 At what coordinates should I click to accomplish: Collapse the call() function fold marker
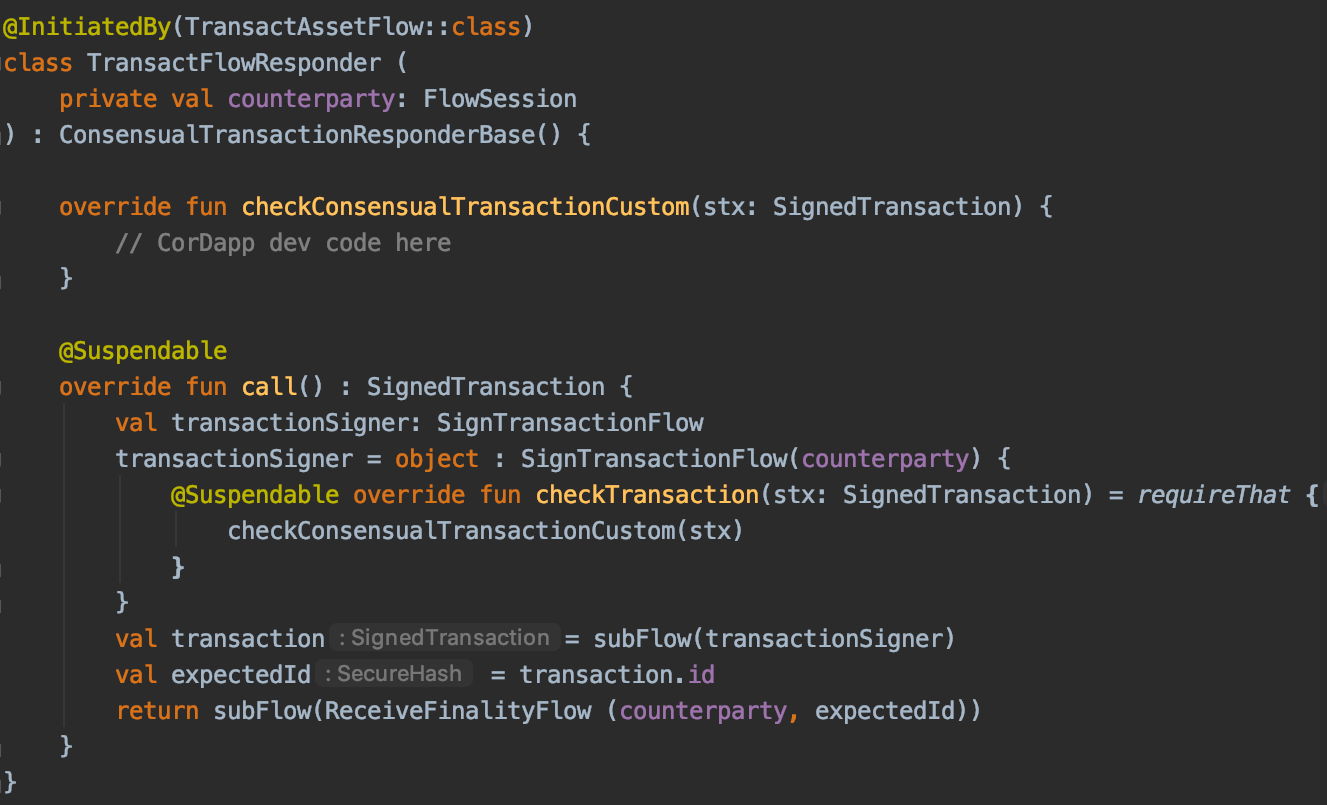tap(3, 387)
